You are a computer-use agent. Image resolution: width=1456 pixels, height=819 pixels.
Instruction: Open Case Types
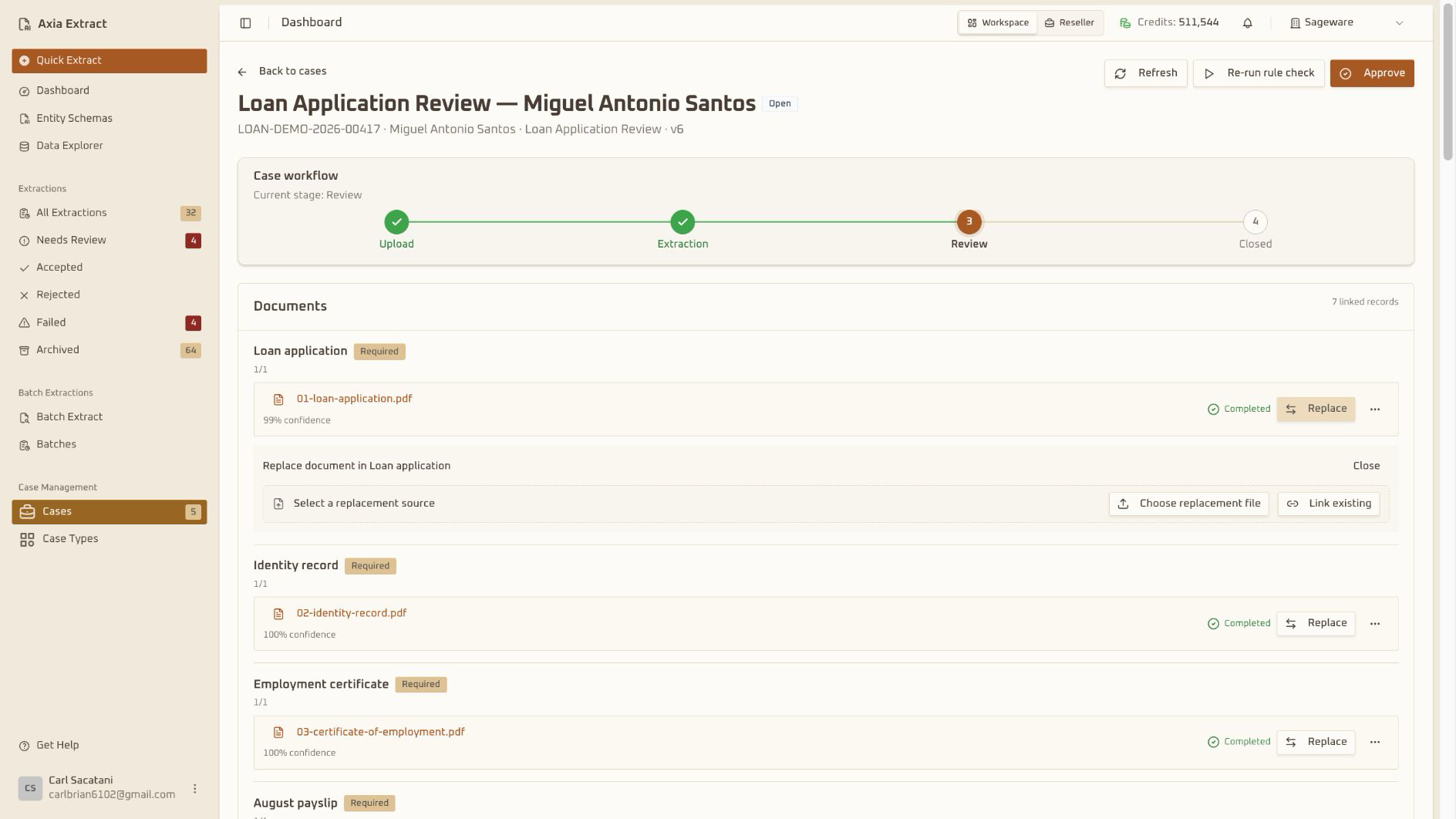click(110, 539)
